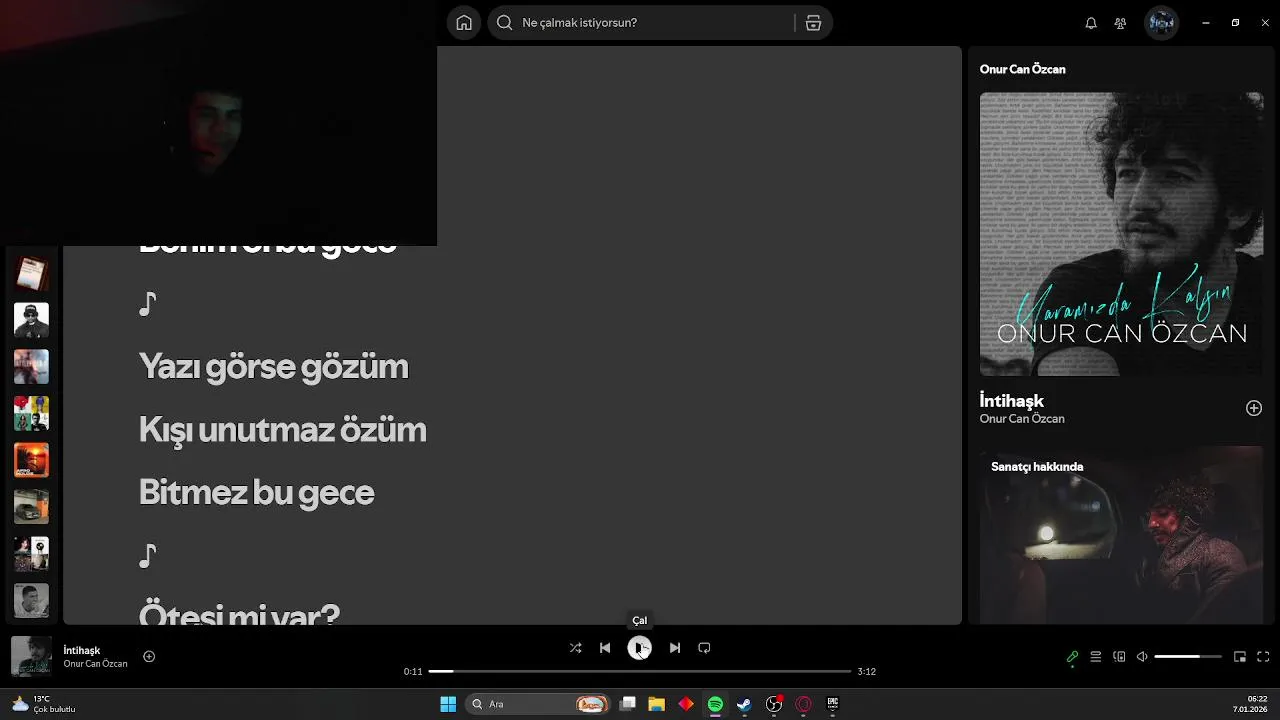The height and width of the screenshot is (720, 1280).
Task: Open İntihaşk song title in now-playing bar
Action: 82,650
